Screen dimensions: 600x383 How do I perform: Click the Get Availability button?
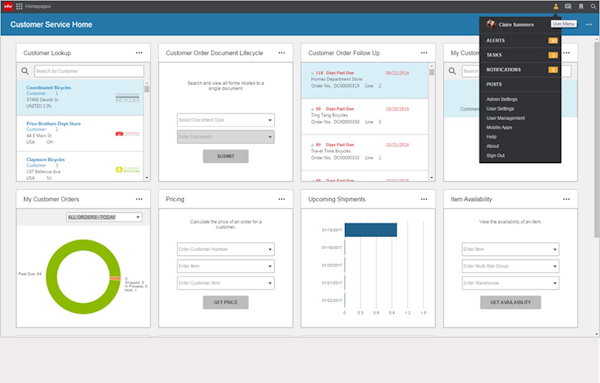pos(510,302)
